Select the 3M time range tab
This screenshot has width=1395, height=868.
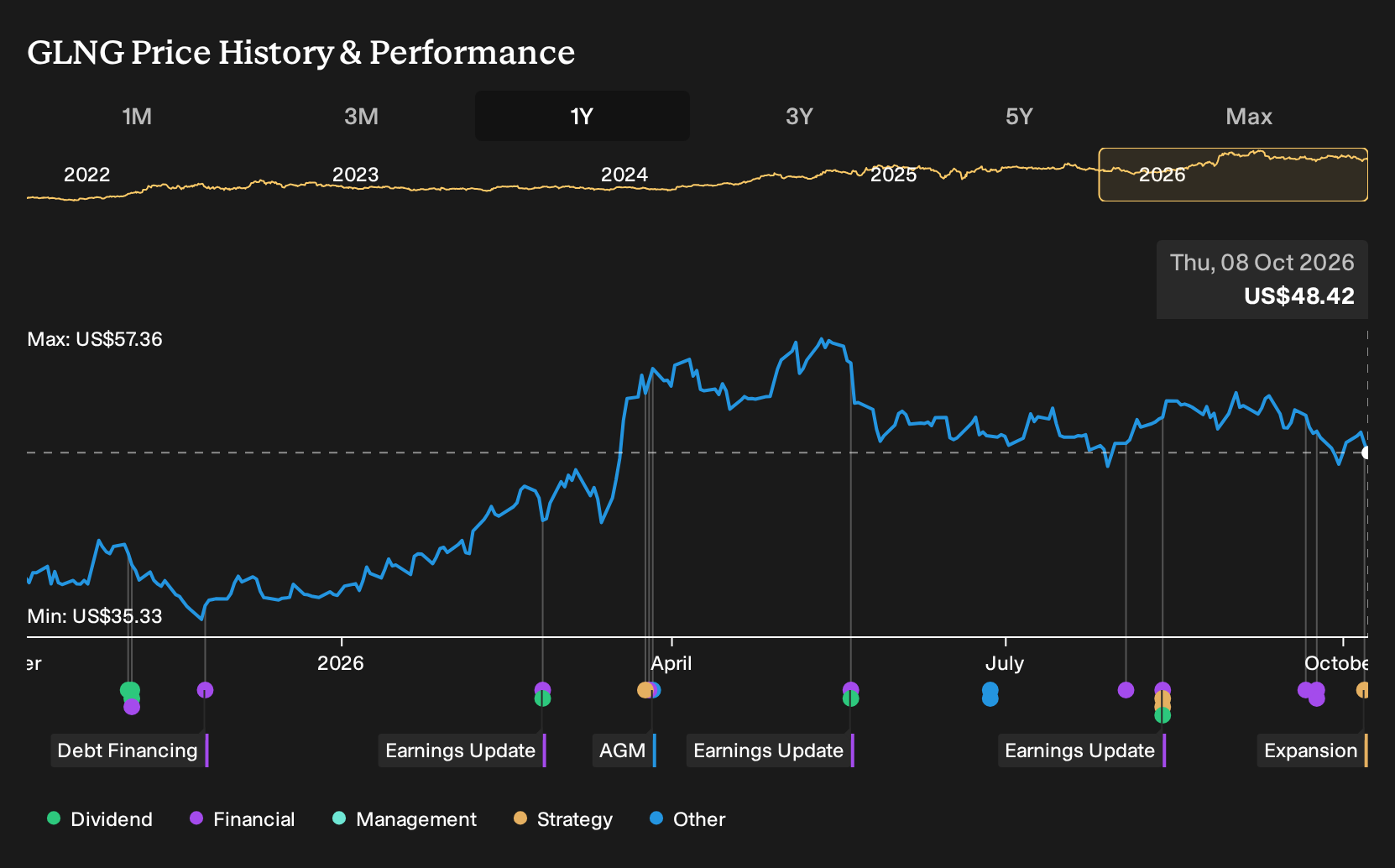click(x=361, y=116)
